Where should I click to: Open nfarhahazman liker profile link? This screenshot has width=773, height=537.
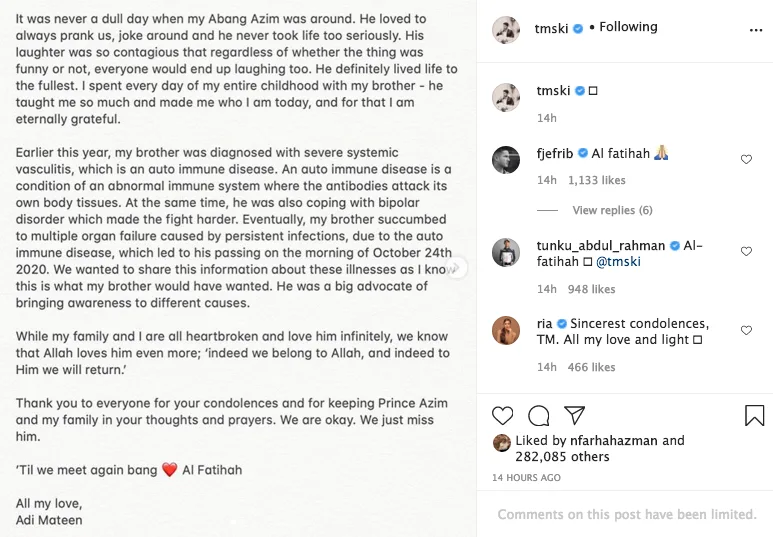[x=614, y=441]
